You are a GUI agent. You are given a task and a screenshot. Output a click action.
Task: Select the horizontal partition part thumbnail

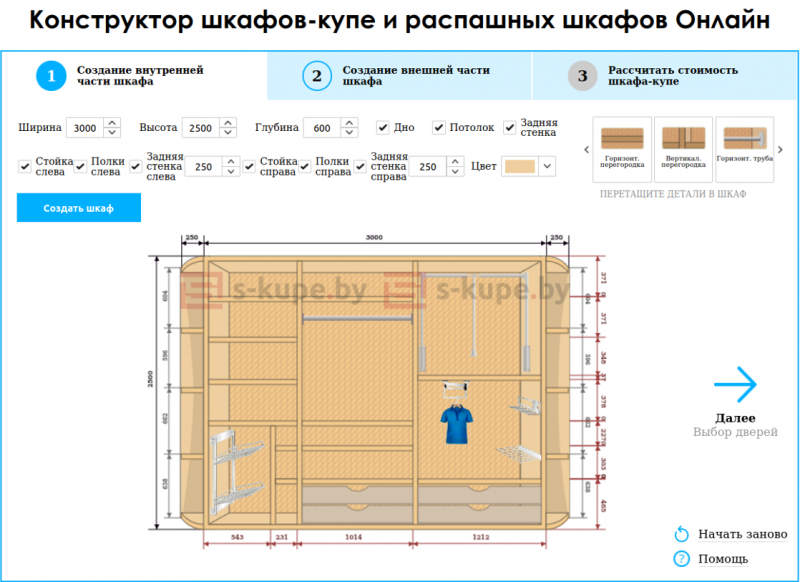click(x=622, y=149)
